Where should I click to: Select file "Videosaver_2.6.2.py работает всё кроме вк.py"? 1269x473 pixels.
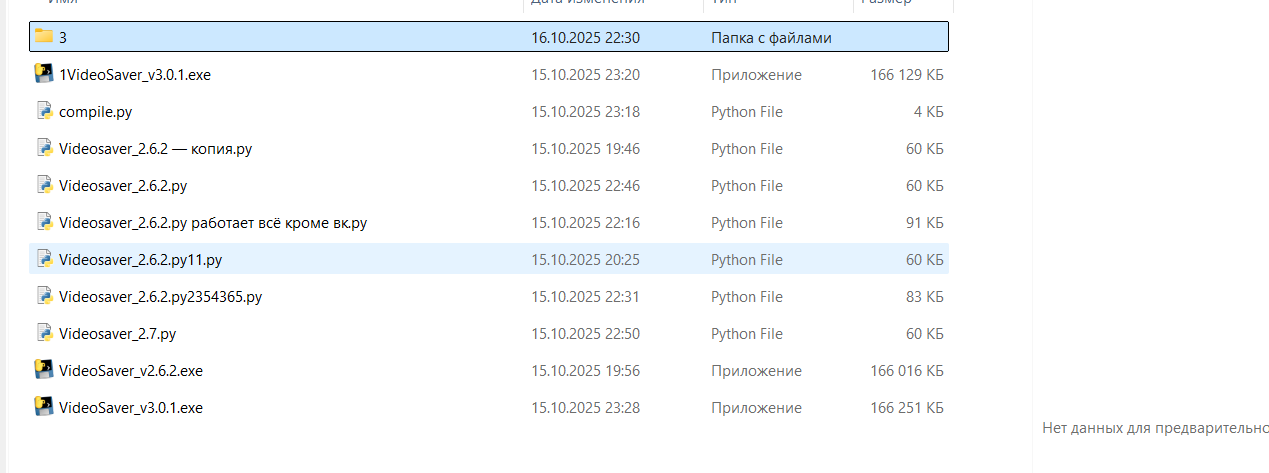point(212,223)
